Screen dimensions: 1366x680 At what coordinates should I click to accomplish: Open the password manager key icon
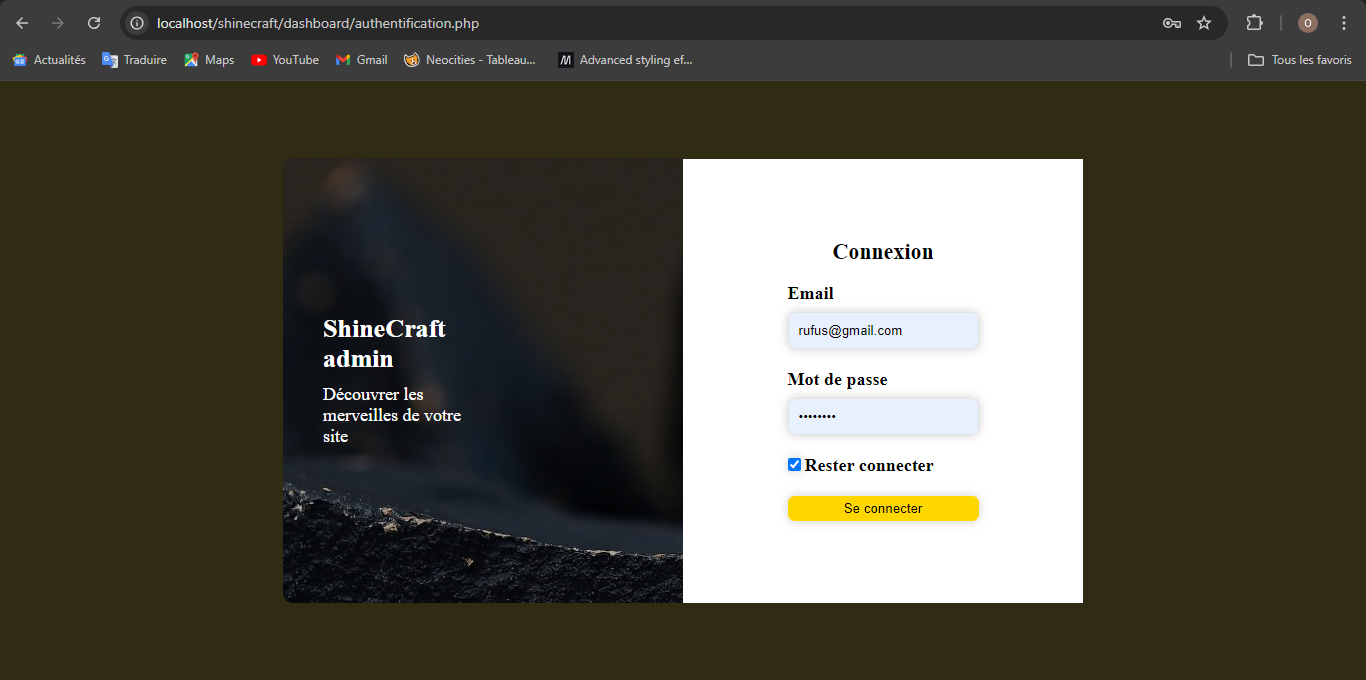tap(1172, 23)
